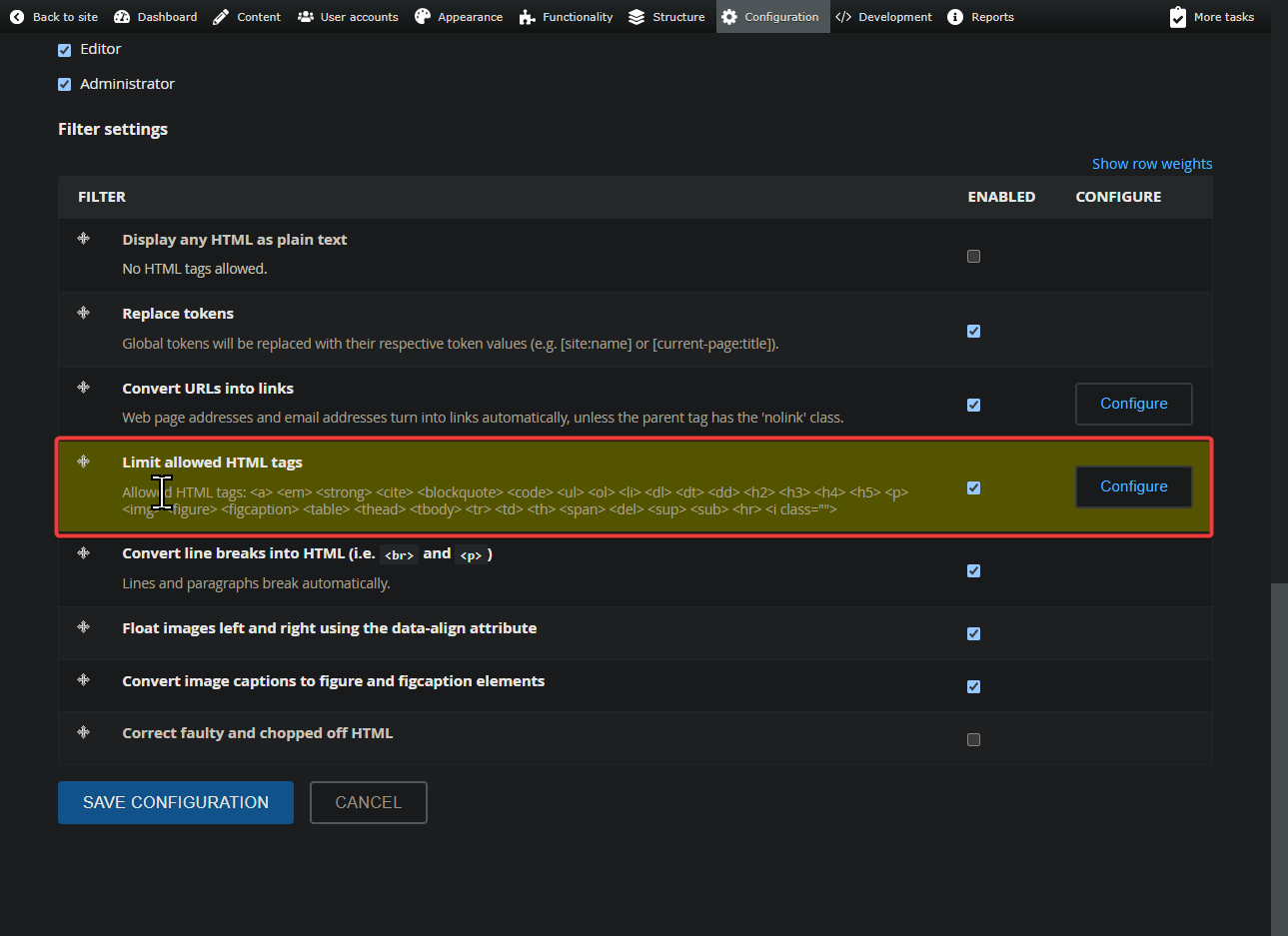Click the Back to site icon
1288x936 pixels.
16,16
